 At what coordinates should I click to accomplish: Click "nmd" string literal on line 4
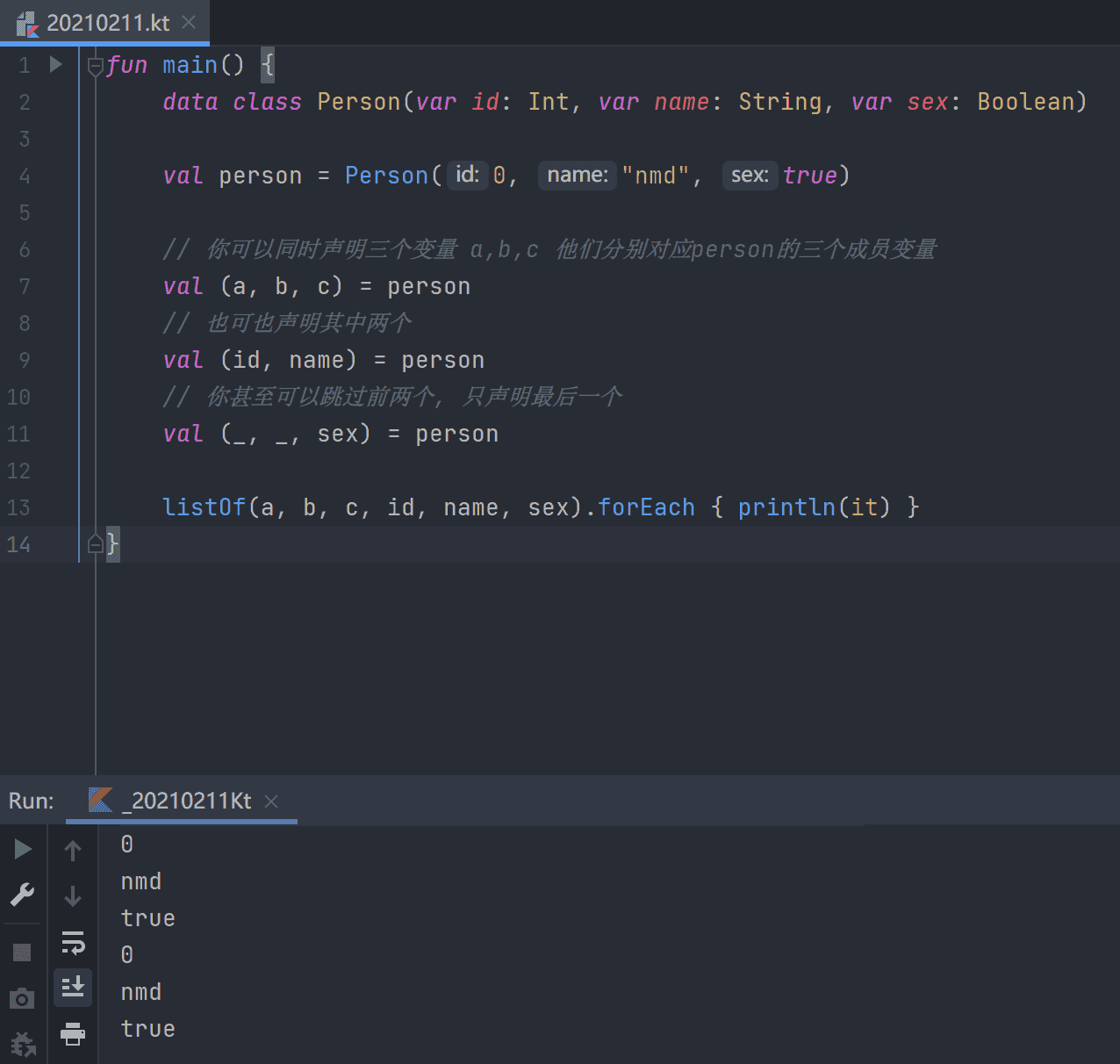pyautogui.click(x=655, y=176)
